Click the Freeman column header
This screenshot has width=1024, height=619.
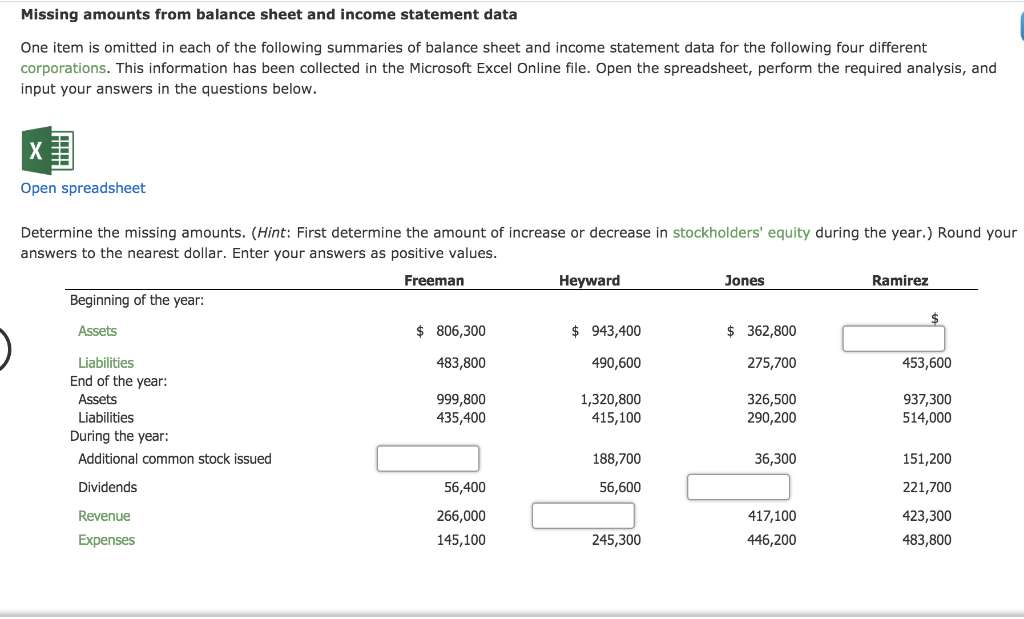click(434, 280)
